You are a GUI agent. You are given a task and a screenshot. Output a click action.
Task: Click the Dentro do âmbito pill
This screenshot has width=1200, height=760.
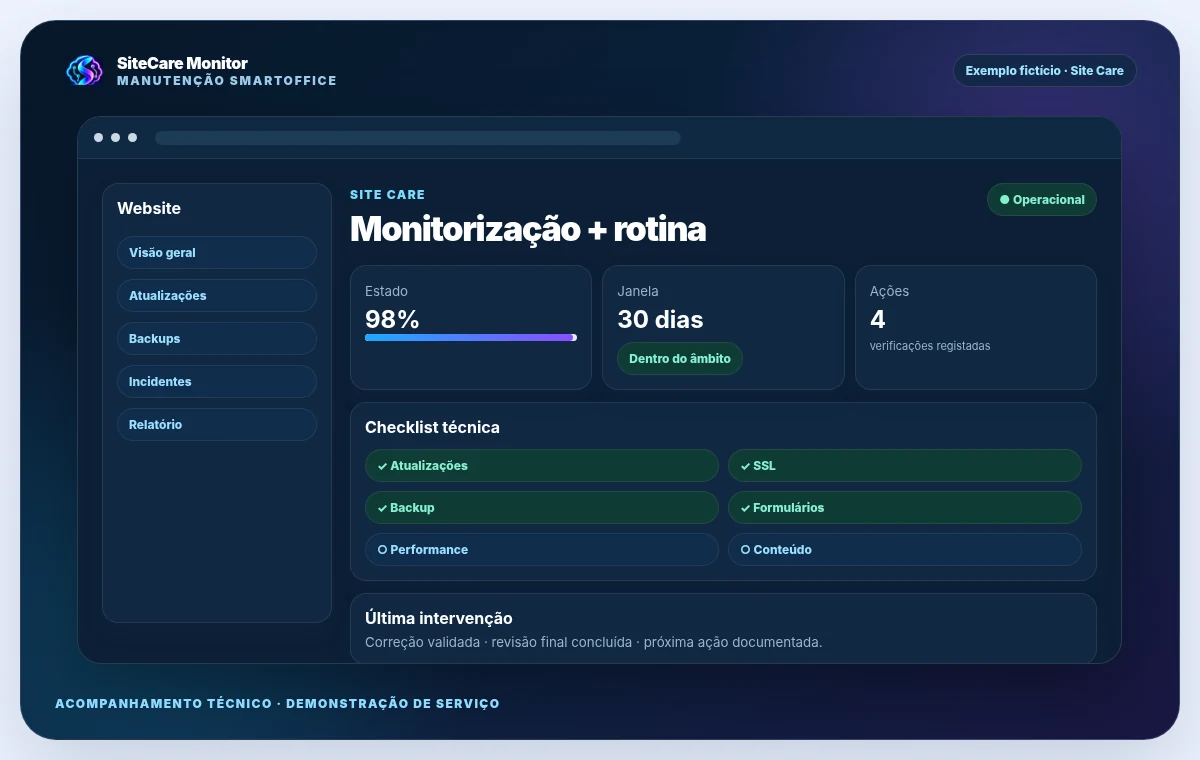click(680, 359)
